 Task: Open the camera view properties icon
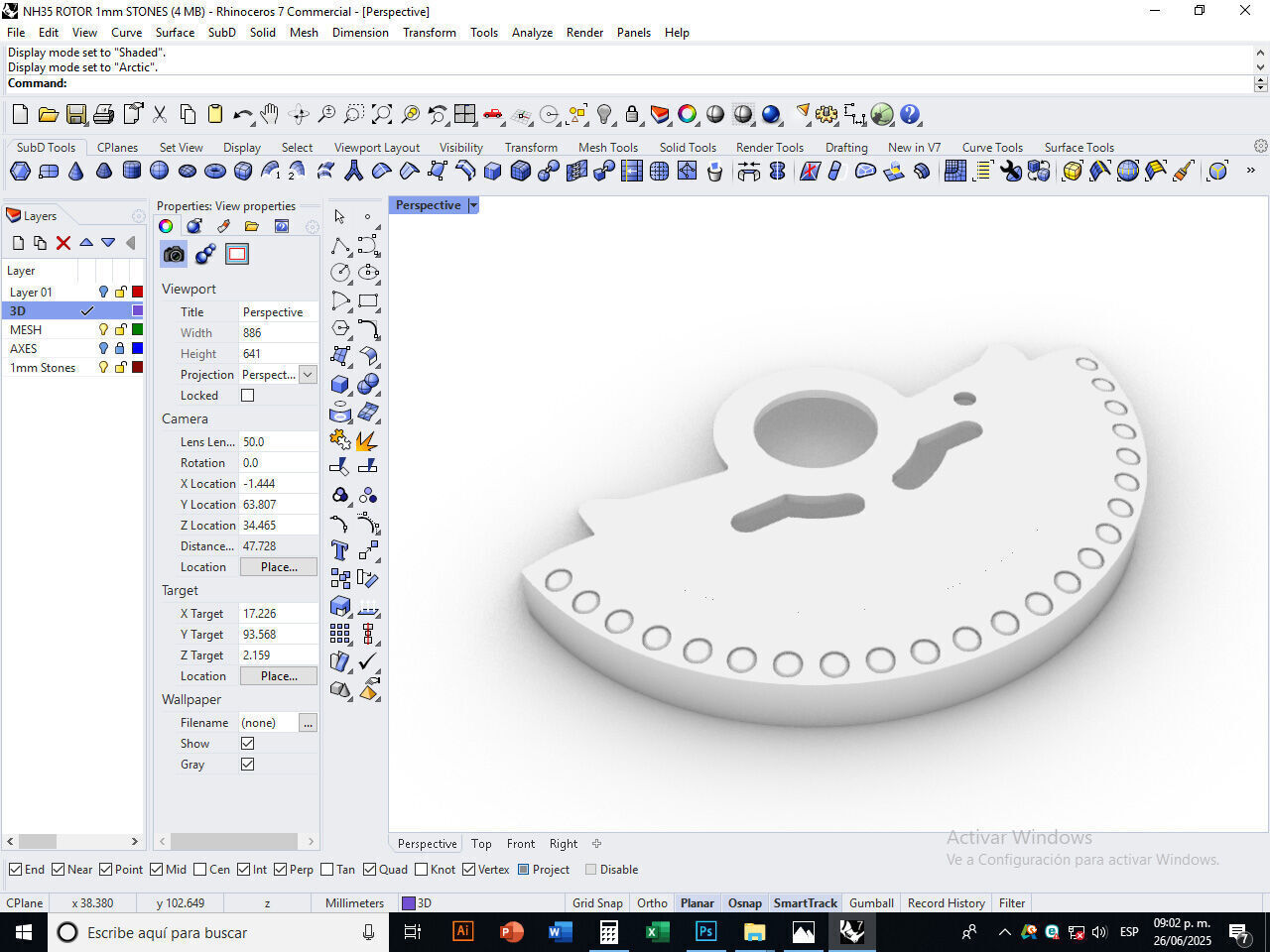174,254
